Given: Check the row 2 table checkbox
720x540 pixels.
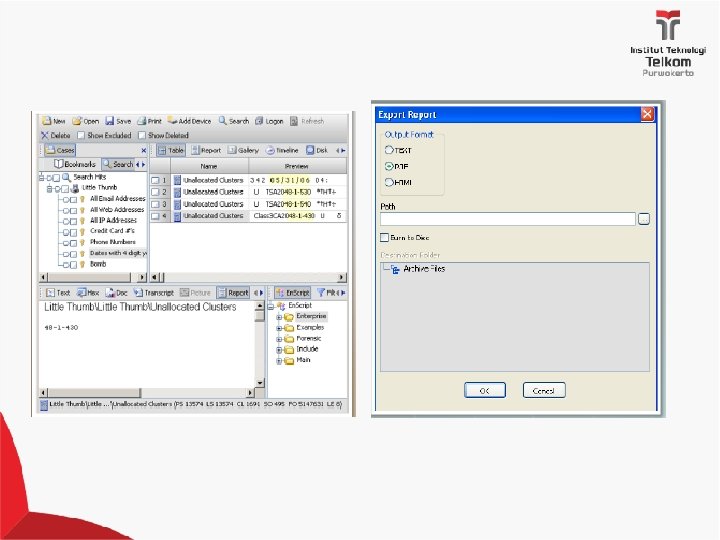Looking at the screenshot, I should click(156, 192).
